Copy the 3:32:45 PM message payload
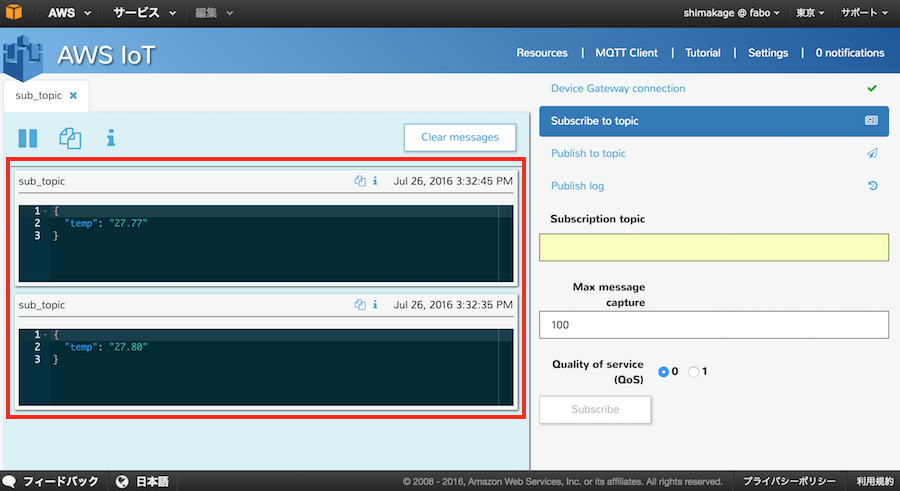The height and width of the screenshot is (491, 900). (x=360, y=181)
